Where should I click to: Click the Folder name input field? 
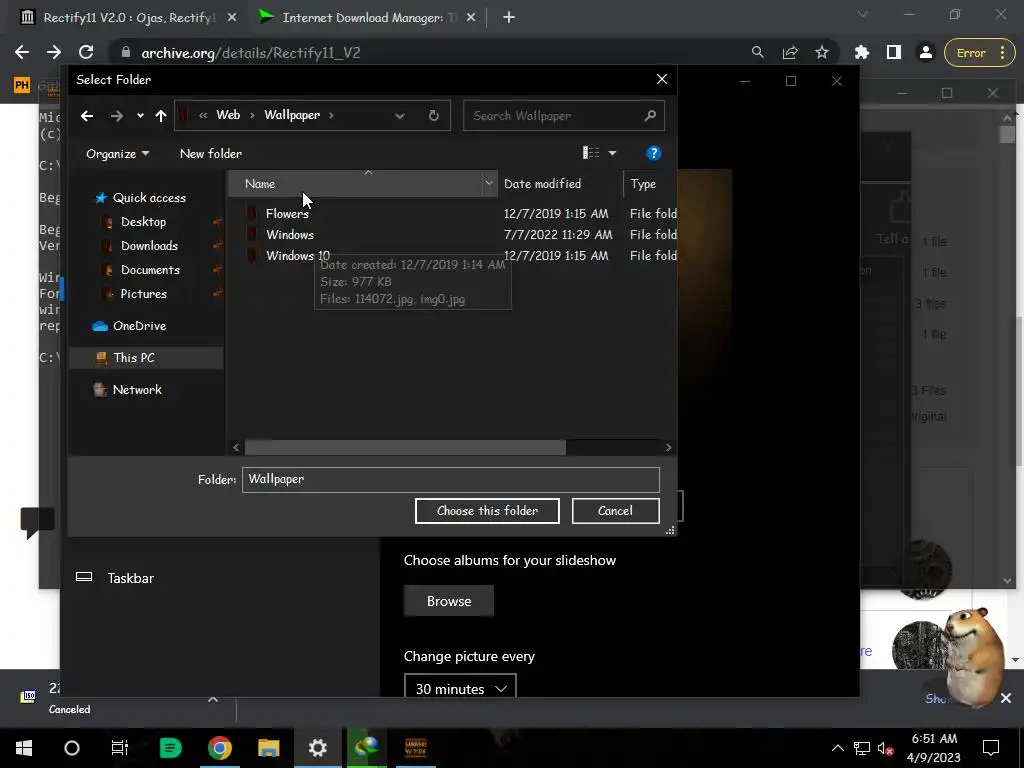pyautogui.click(x=451, y=479)
